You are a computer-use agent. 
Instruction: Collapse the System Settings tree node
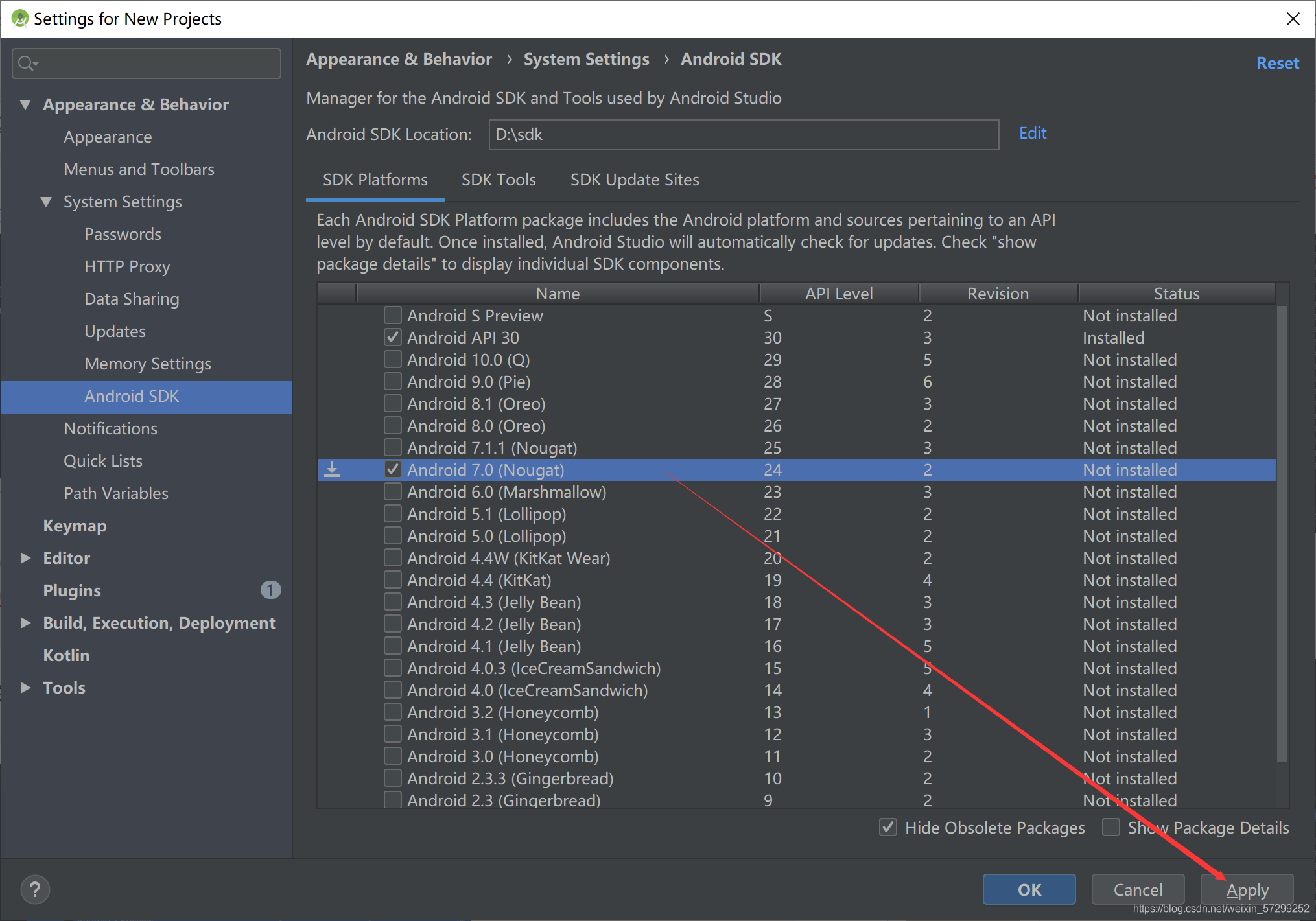pos(46,202)
